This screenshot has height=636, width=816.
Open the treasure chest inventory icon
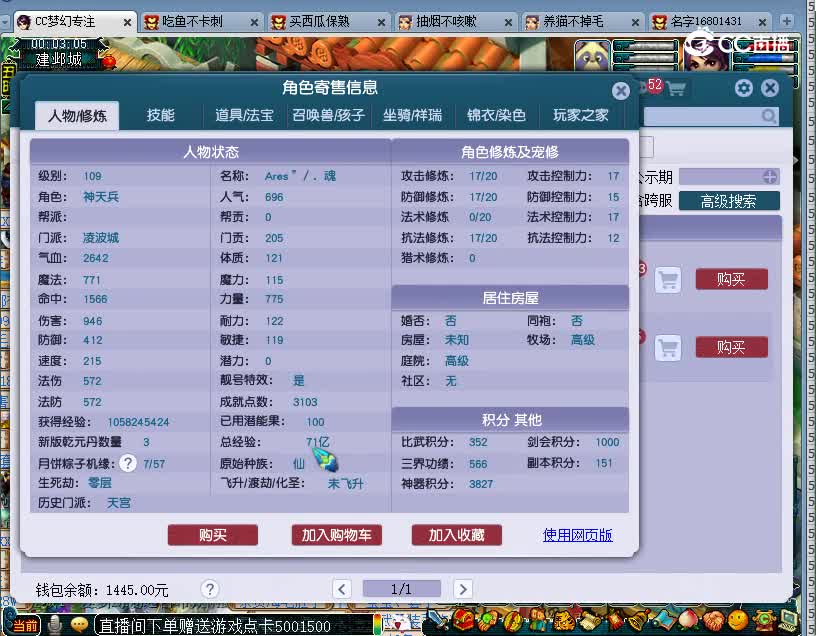pyautogui.click(x=463, y=620)
